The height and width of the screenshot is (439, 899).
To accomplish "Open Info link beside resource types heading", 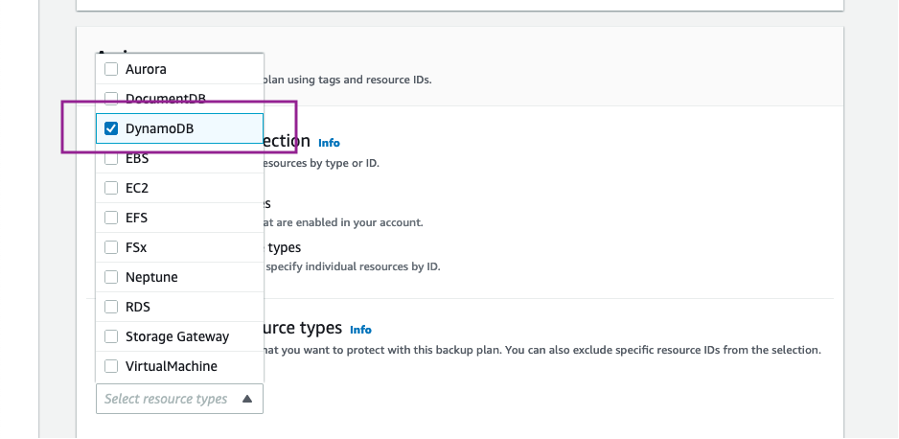I will pyautogui.click(x=361, y=330).
